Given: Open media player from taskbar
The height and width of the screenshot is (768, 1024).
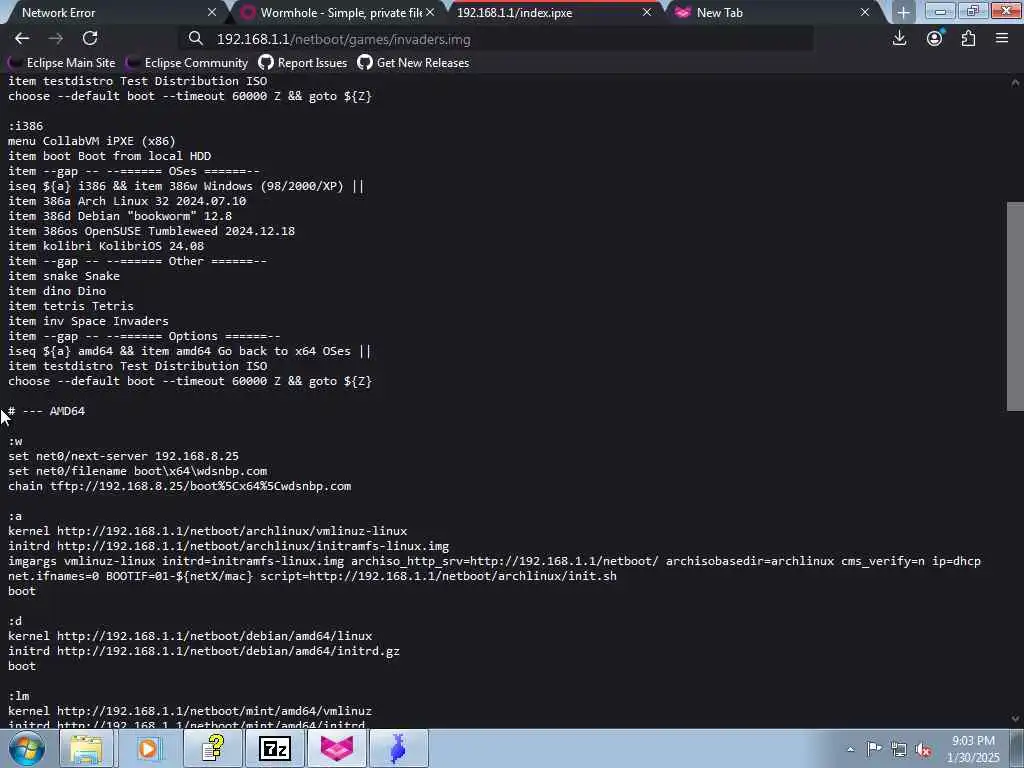Looking at the screenshot, I should click(148, 748).
